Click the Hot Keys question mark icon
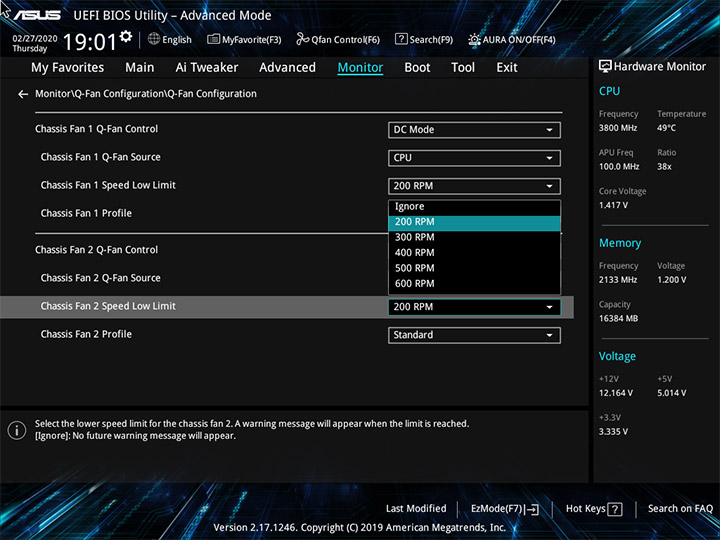Viewport: 720px width, 540px height. tap(615, 509)
